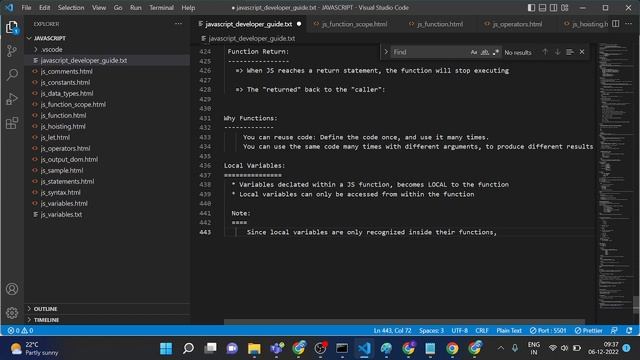Open Customize Layout button
This screenshot has height=360, width=640.
564,8
